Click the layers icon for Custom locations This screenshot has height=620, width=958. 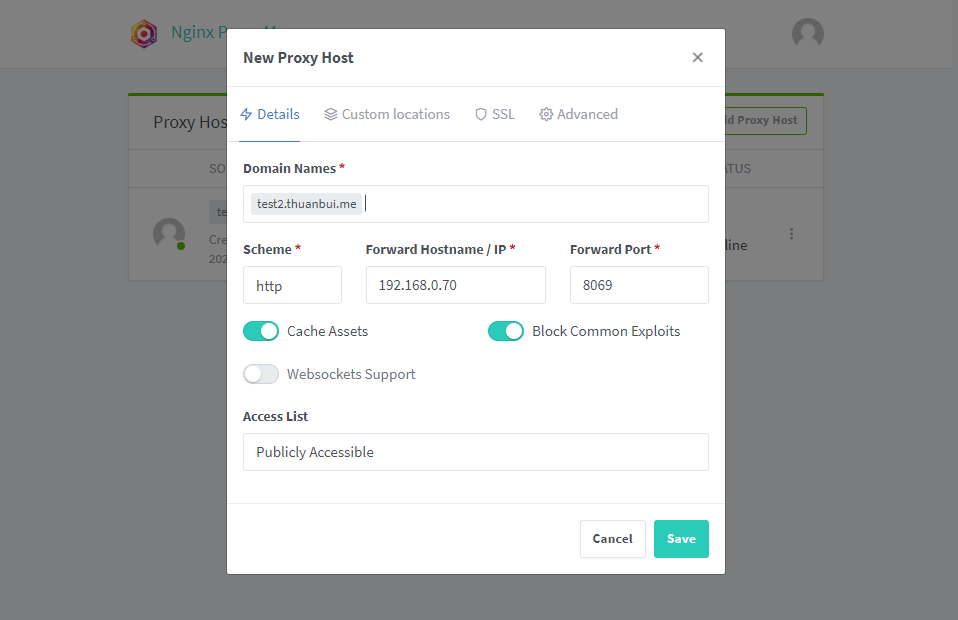(331, 114)
